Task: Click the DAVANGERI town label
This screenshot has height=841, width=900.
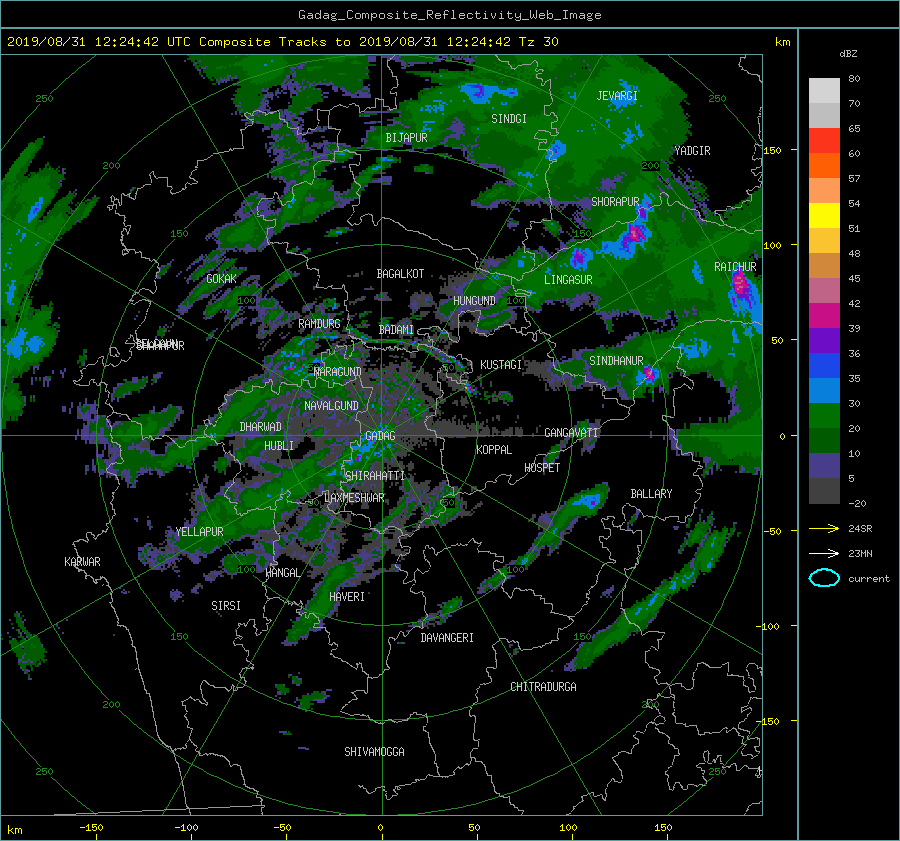Action: (x=447, y=638)
